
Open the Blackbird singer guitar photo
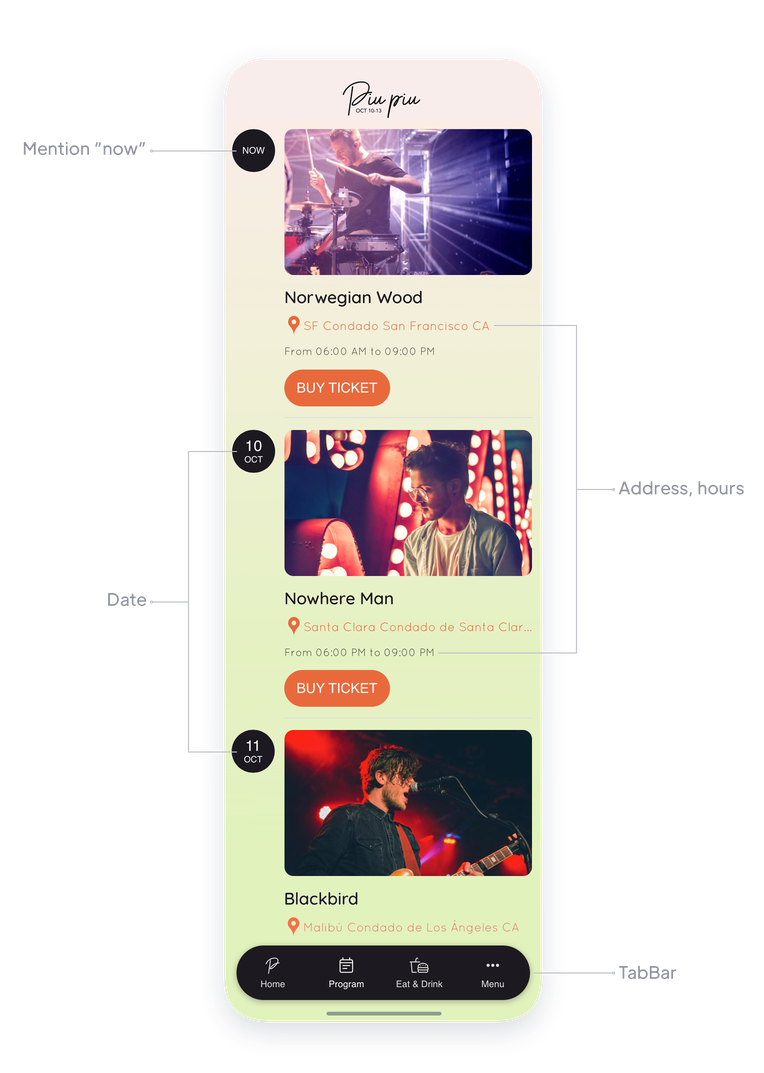tap(408, 803)
